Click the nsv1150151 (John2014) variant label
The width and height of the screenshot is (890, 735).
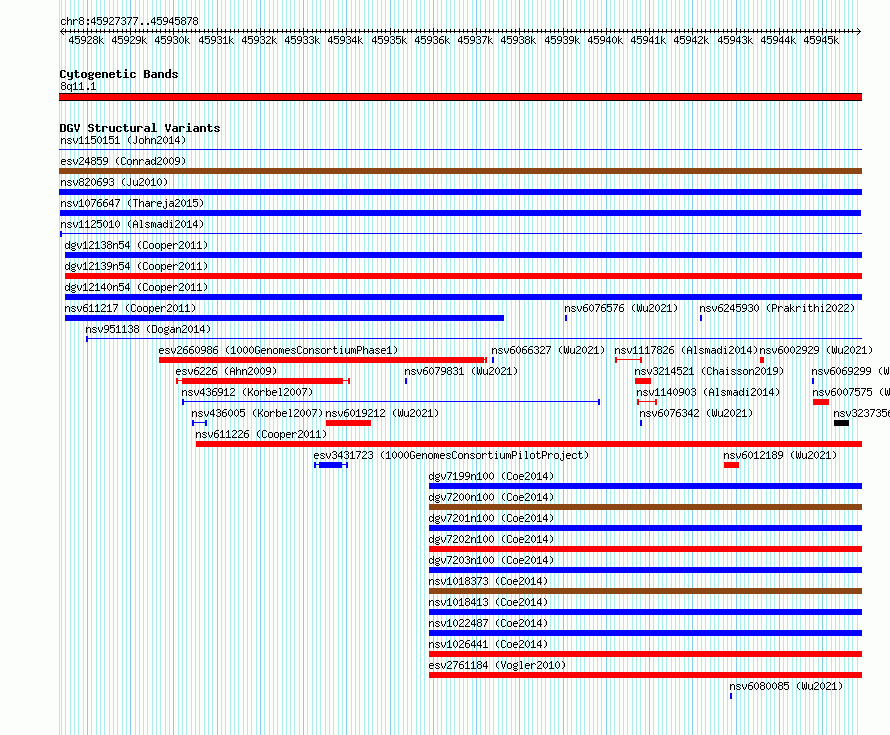123,140
